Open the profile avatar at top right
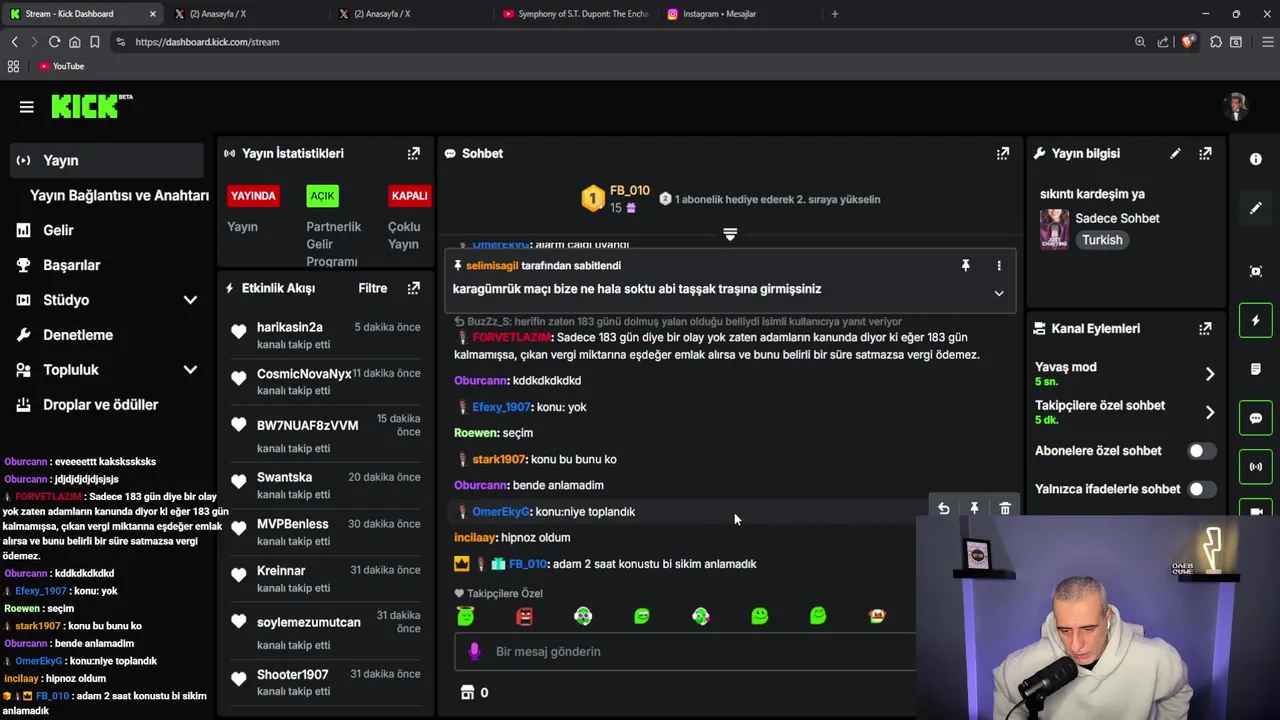1280x720 pixels. [x=1236, y=107]
